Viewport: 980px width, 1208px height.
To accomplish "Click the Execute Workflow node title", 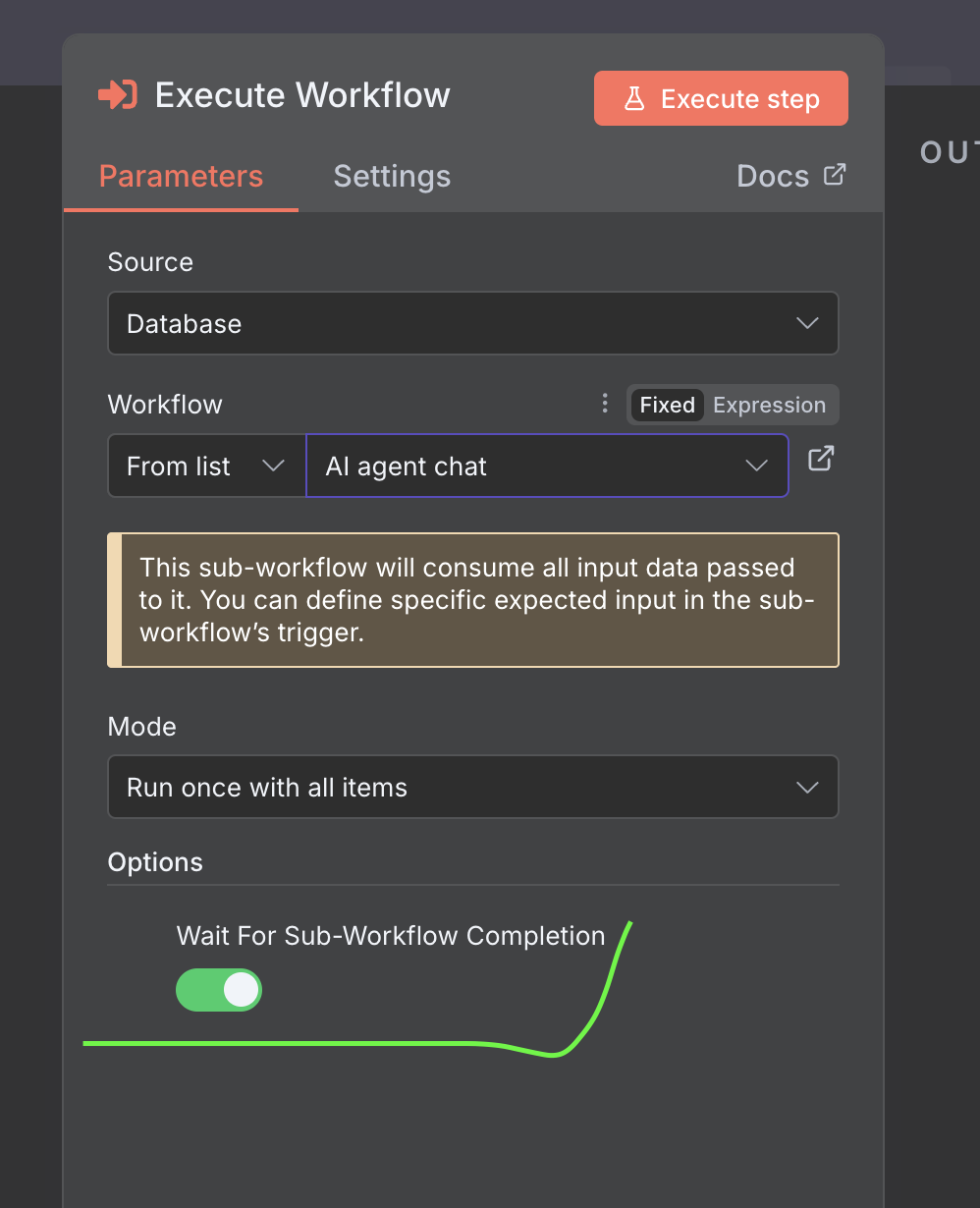I will click(x=302, y=95).
